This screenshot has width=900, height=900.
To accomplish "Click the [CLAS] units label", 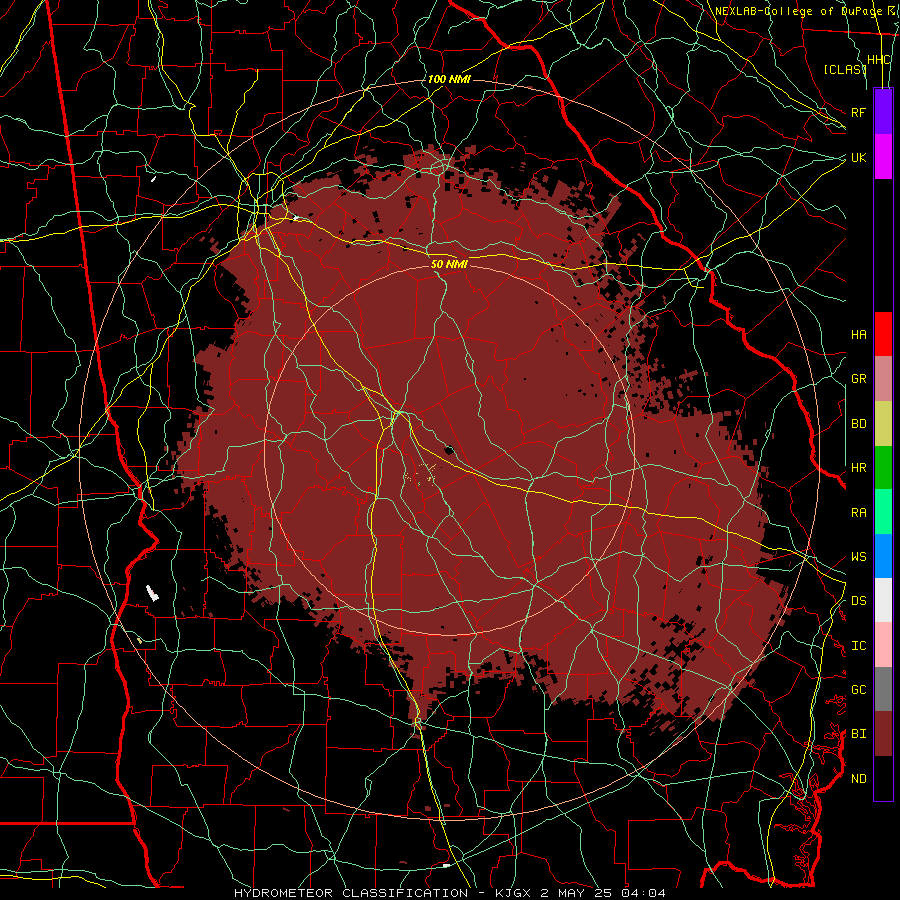I will tap(845, 69).
